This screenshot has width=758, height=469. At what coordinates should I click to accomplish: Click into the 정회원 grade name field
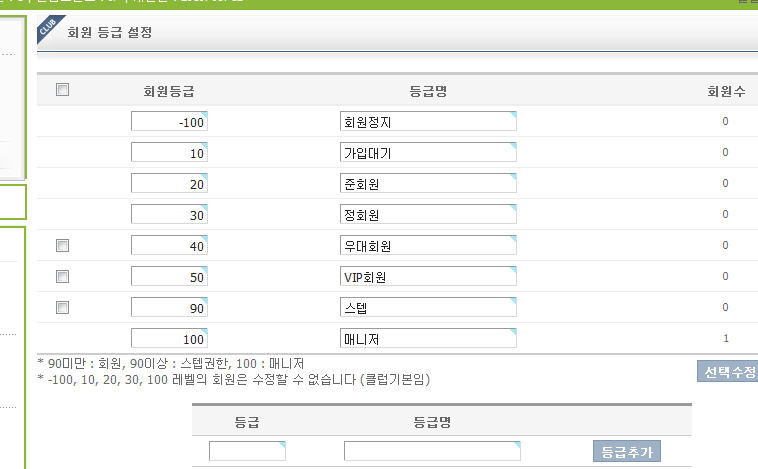pos(428,215)
